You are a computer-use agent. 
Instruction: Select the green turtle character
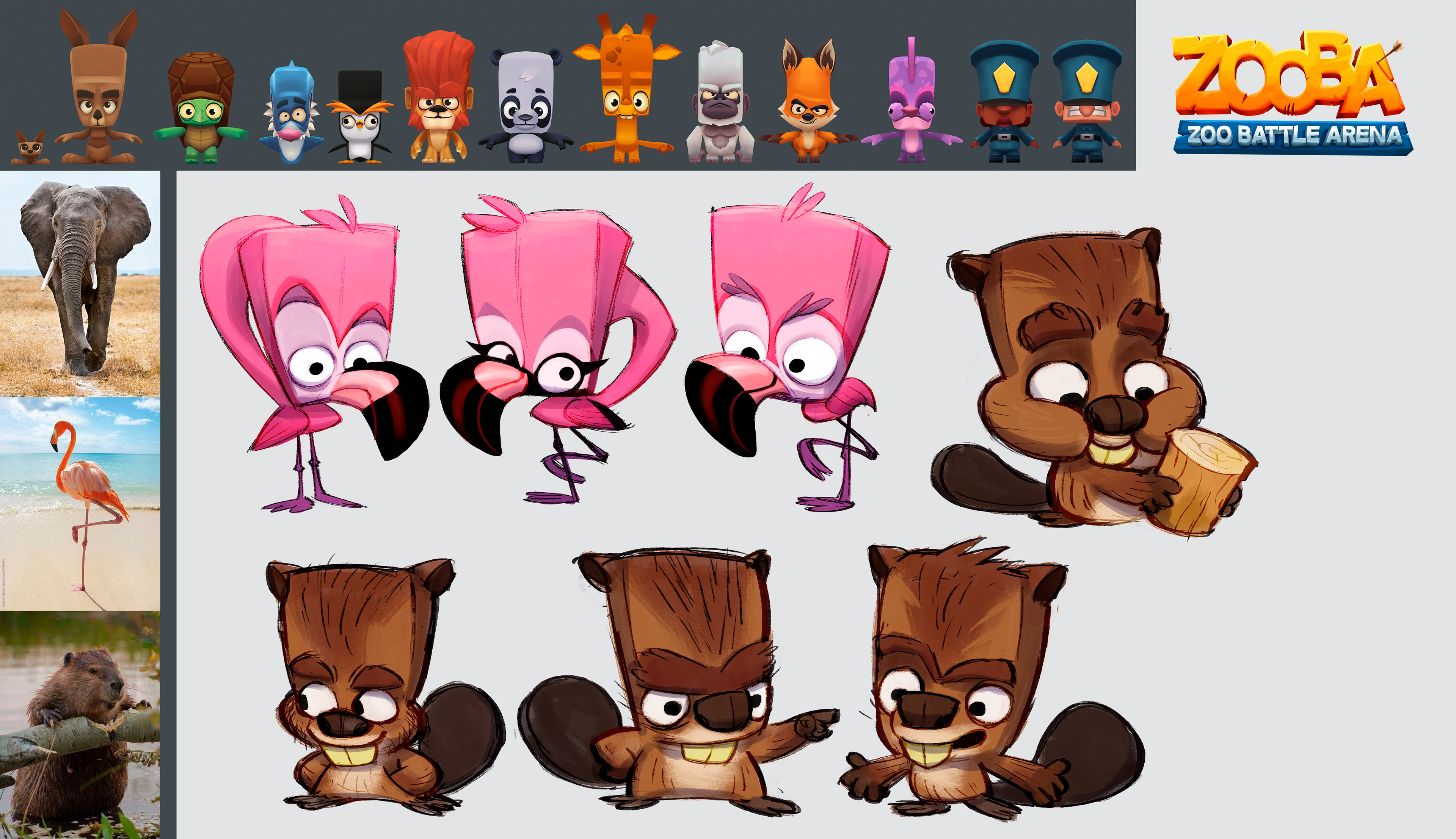tap(201, 113)
